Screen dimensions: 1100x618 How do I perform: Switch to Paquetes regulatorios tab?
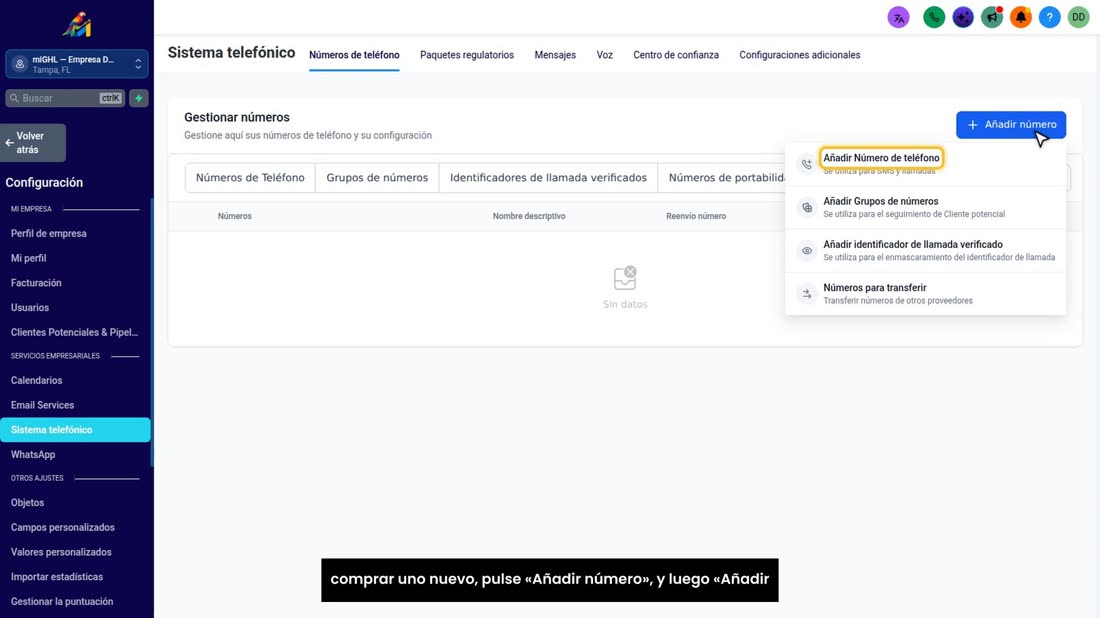pyautogui.click(x=467, y=55)
